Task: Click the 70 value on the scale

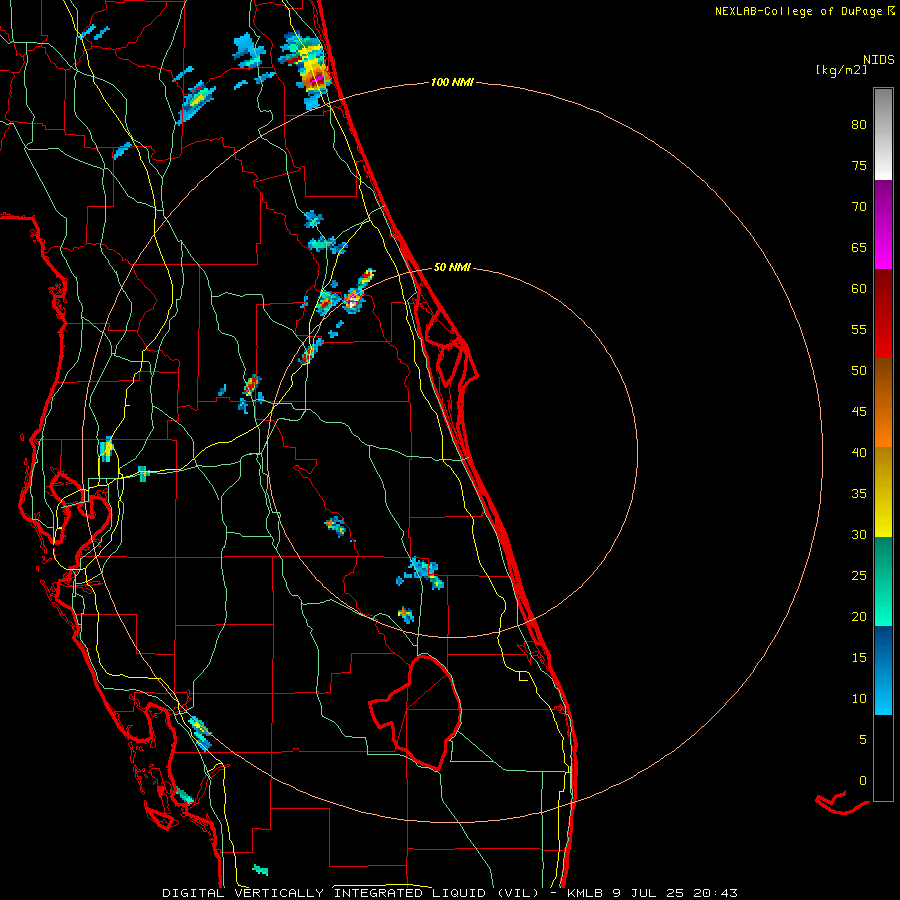Action: click(859, 207)
